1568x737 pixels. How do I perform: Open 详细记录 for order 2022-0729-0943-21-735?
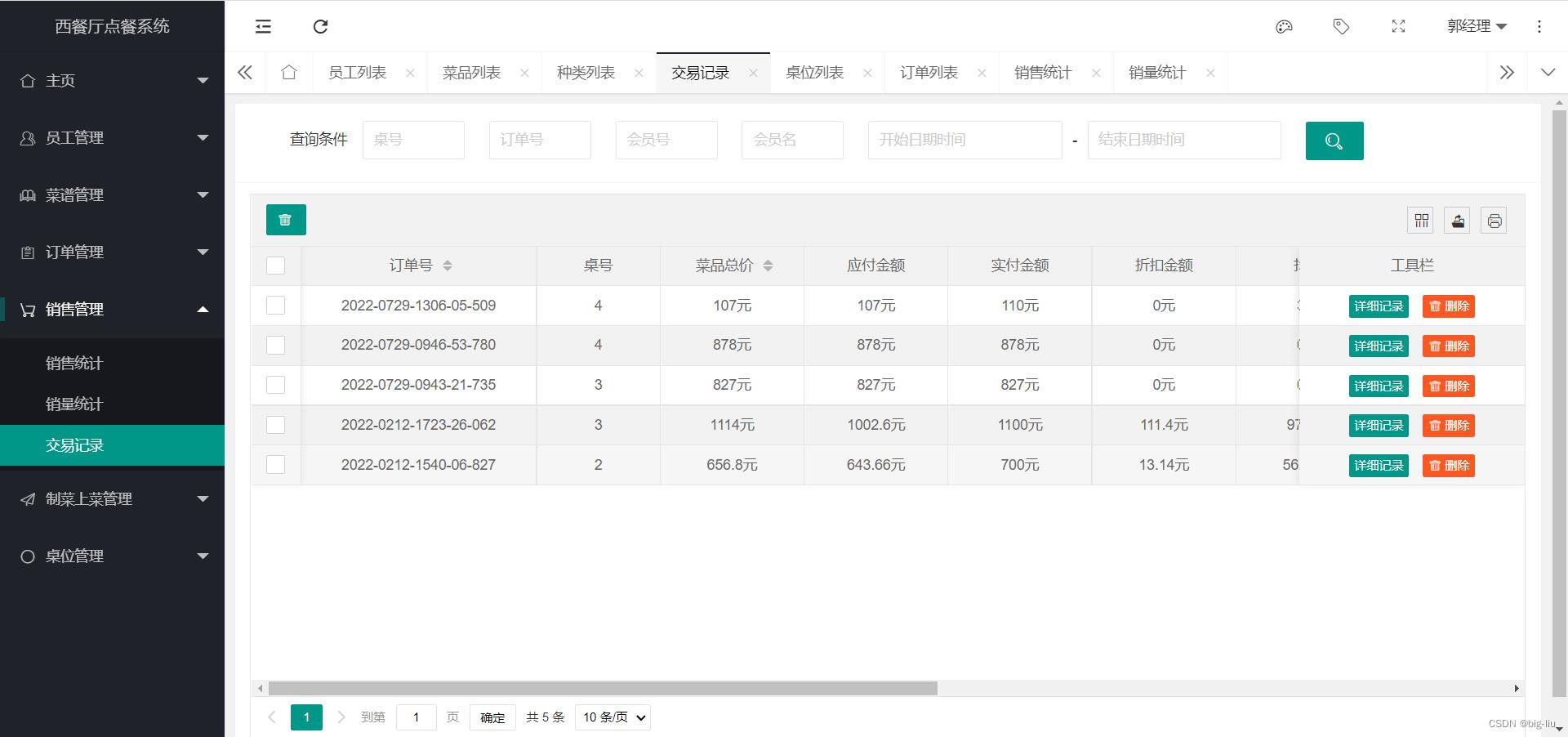pos(1379,386)
